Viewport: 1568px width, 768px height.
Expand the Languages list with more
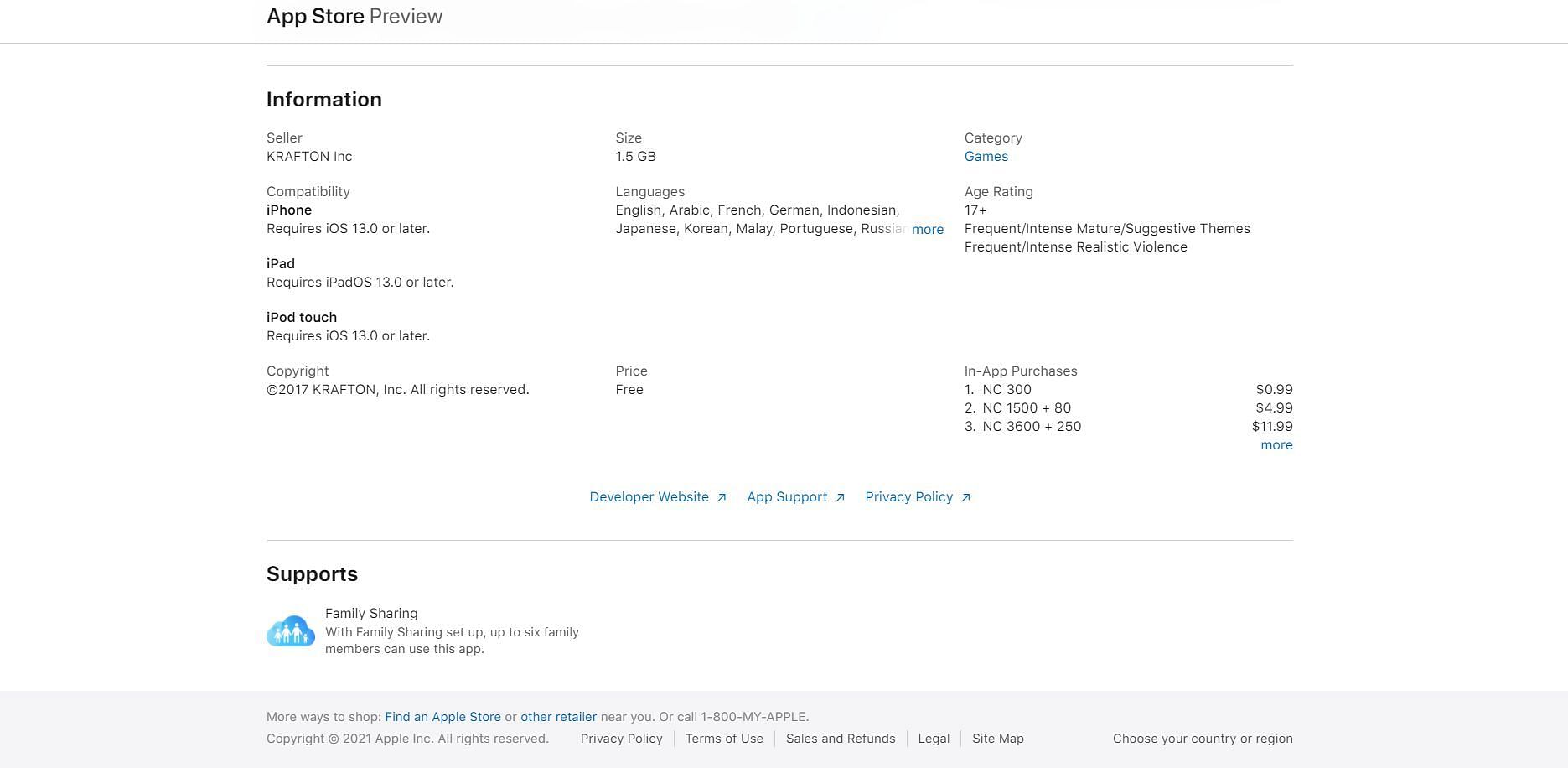[928, 230]
